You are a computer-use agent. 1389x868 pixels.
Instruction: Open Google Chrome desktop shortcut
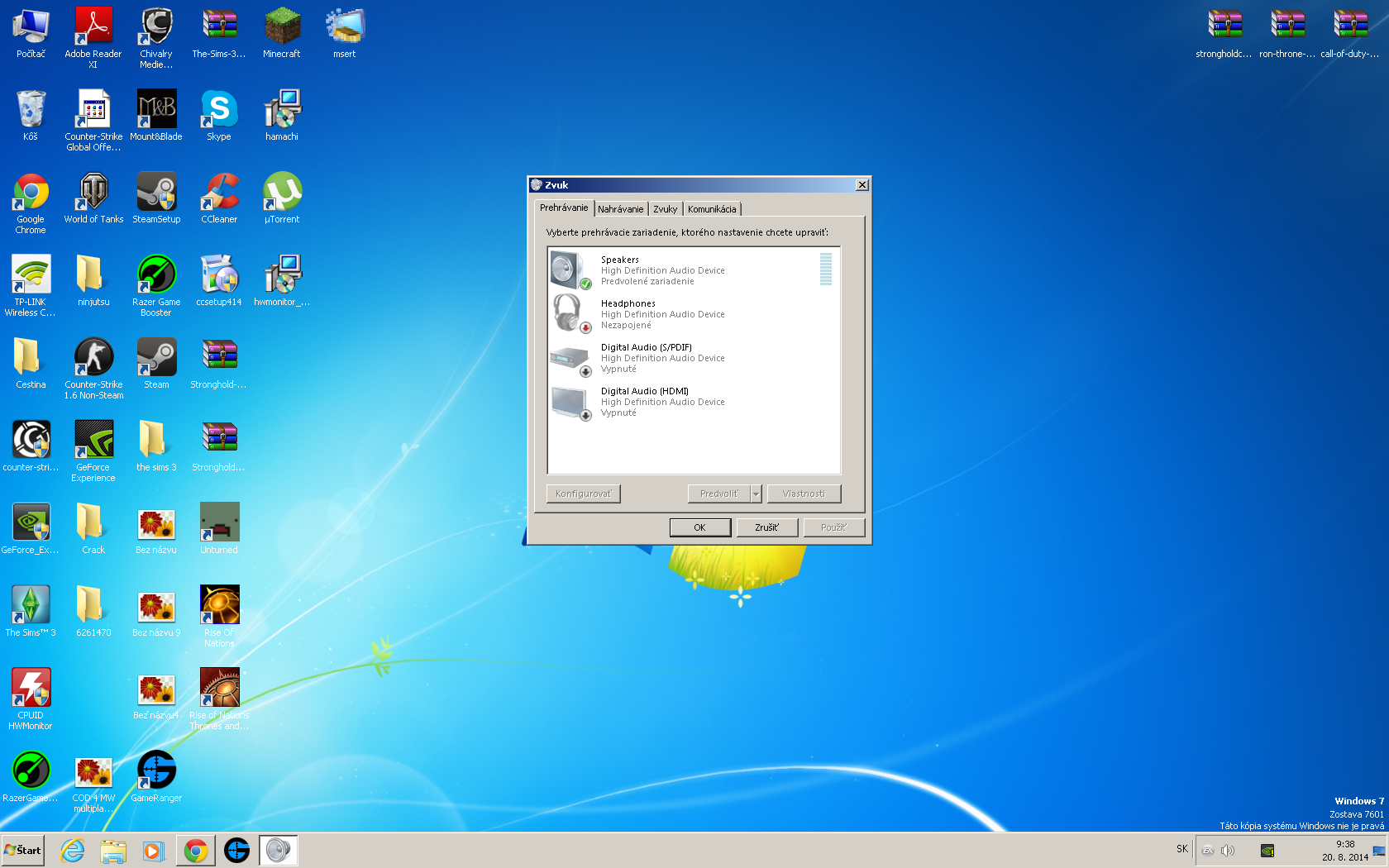(31, 203)
